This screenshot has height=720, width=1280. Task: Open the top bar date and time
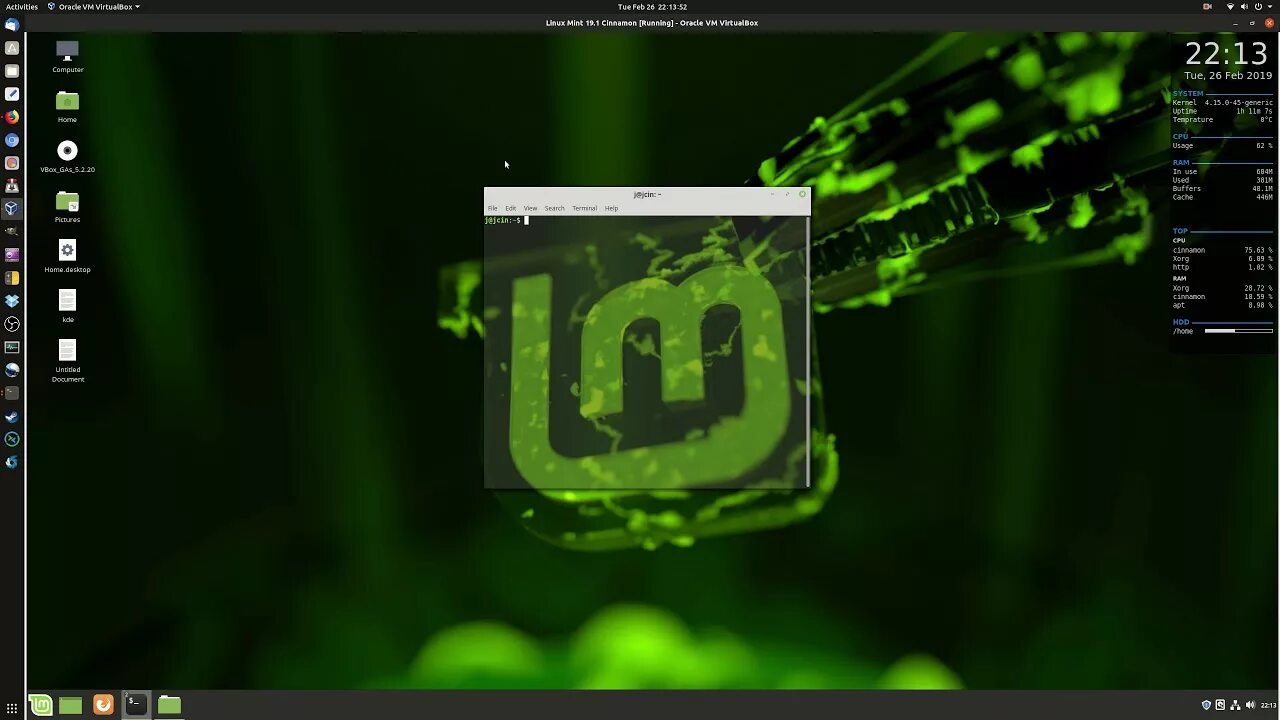(x=652, y=7)
